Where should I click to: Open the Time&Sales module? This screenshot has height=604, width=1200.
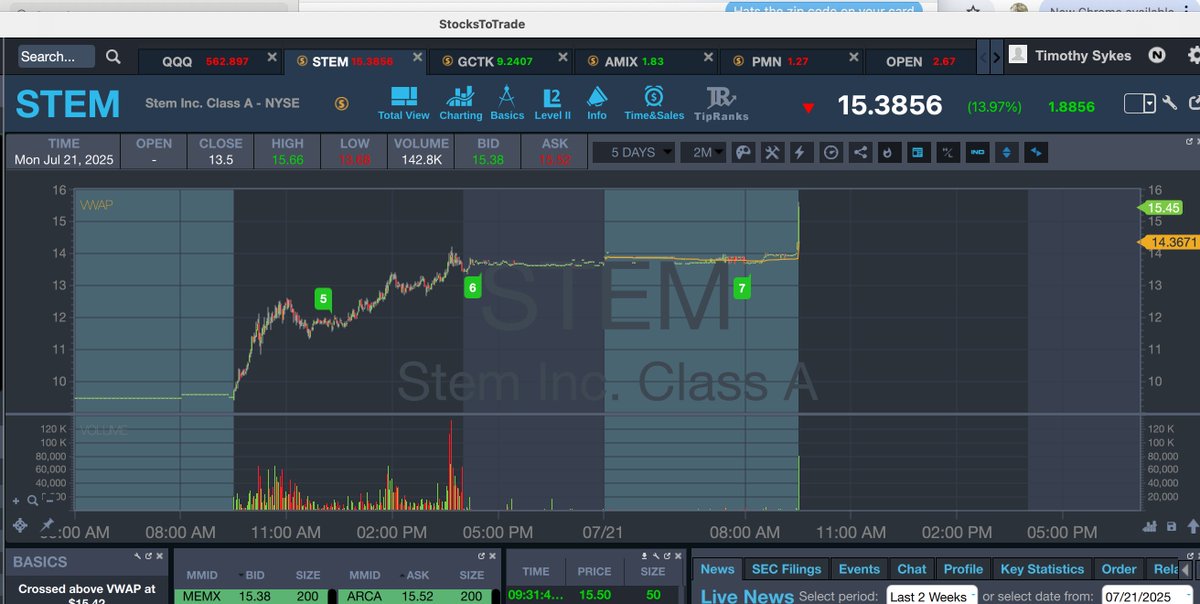654,103
